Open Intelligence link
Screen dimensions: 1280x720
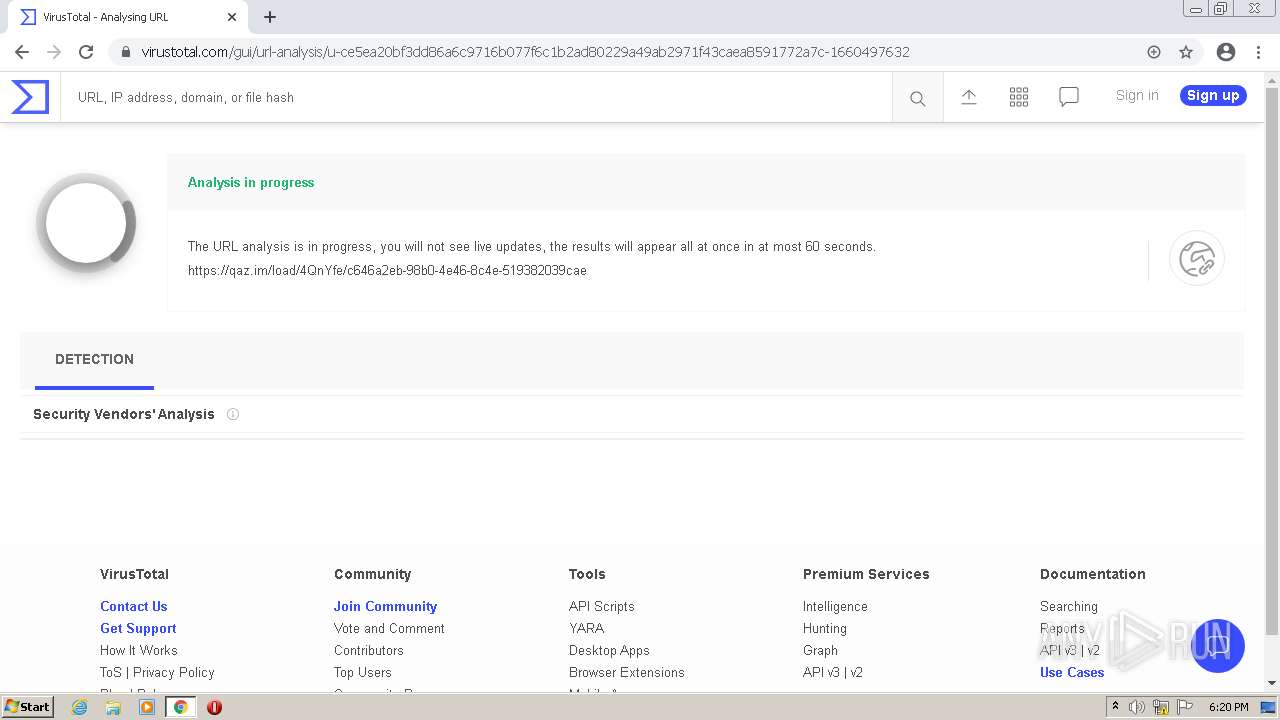tap(835, 607)
